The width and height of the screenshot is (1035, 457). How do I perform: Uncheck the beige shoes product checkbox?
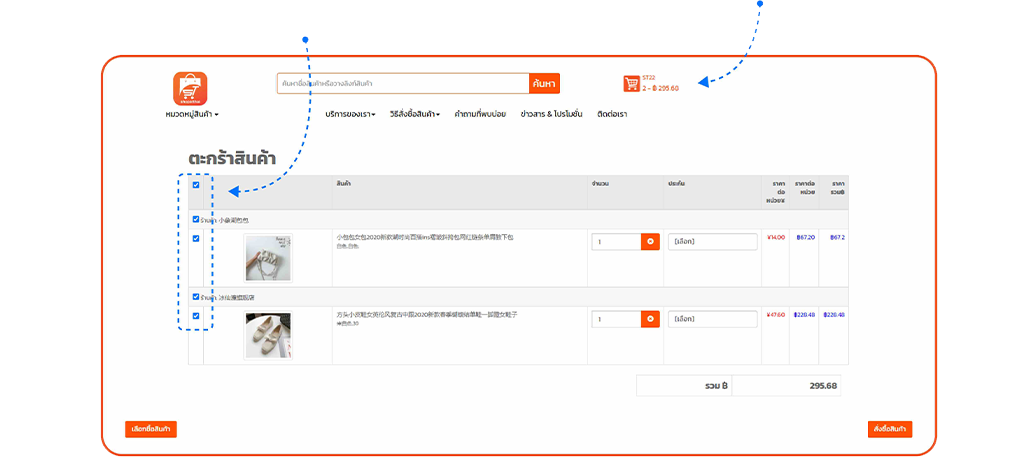coord(195,316)
